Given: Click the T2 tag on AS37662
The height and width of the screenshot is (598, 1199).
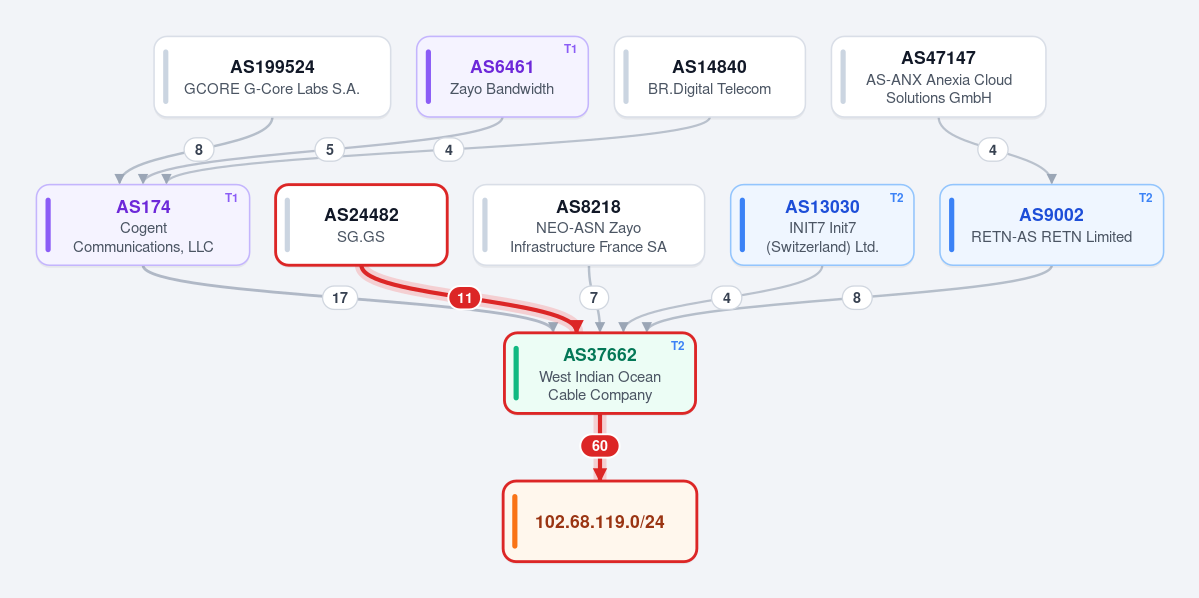Looking at the screenshot, I should point(677,346).
